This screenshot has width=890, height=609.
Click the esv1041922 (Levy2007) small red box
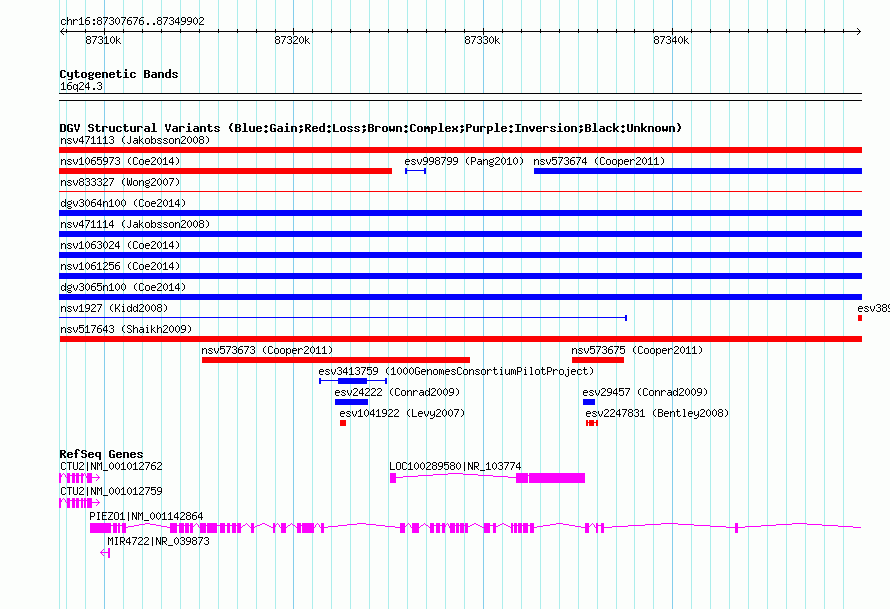click(x=343, y=423)
